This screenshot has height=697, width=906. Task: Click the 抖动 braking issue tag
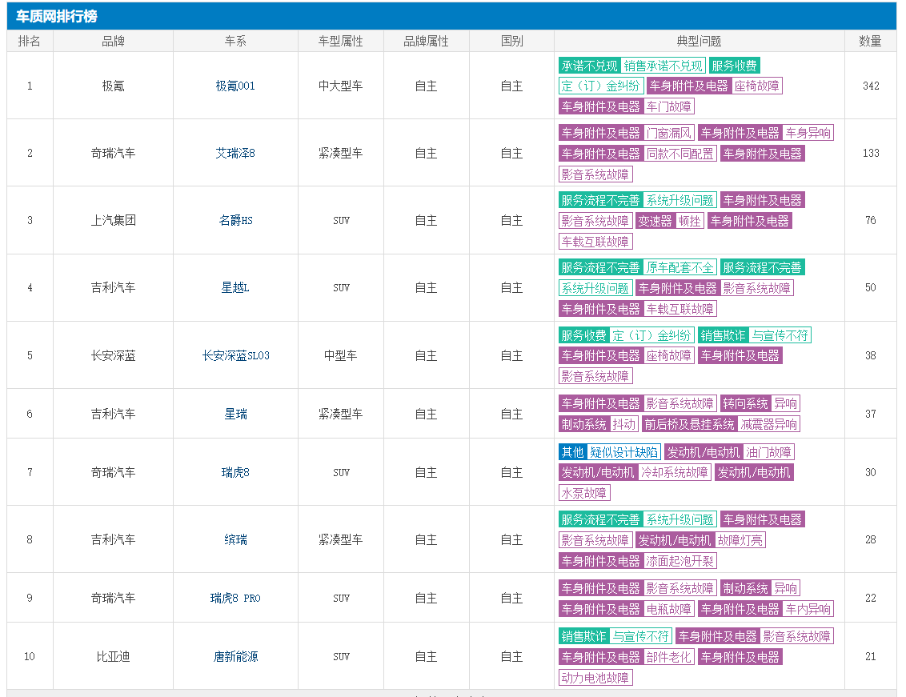(x=623, y=424)
